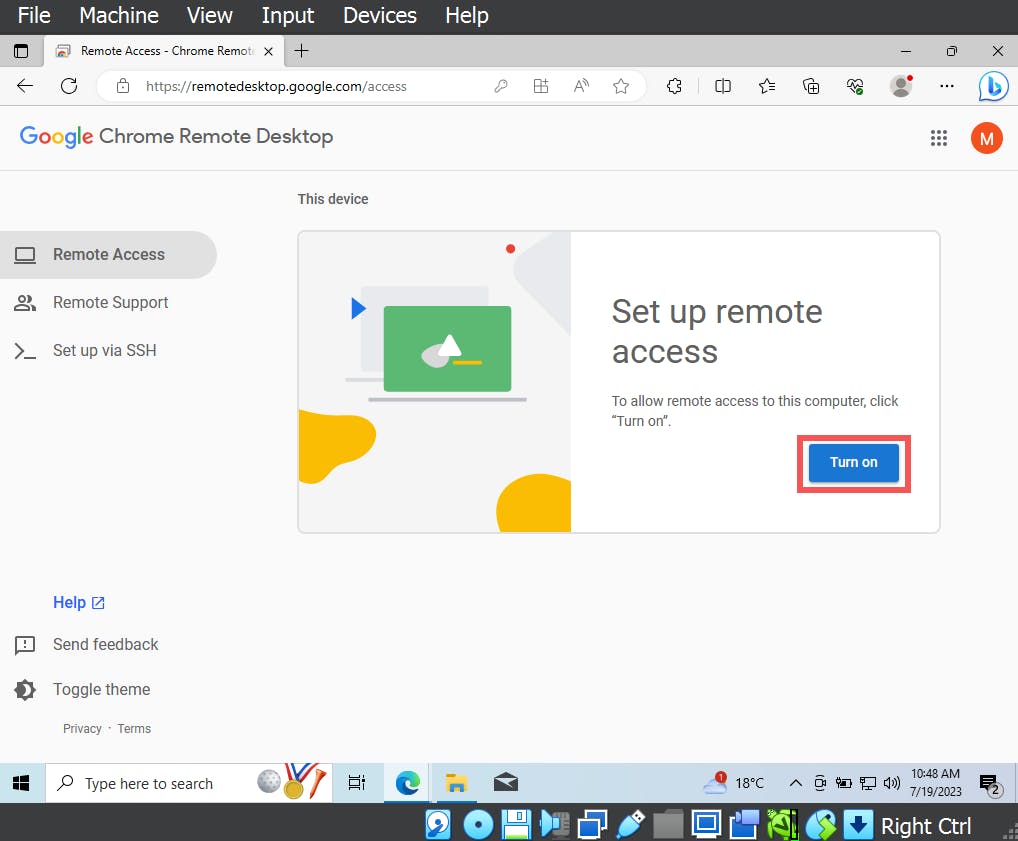
Task: Show hidden system tray icons
Action: click(795, 783)
